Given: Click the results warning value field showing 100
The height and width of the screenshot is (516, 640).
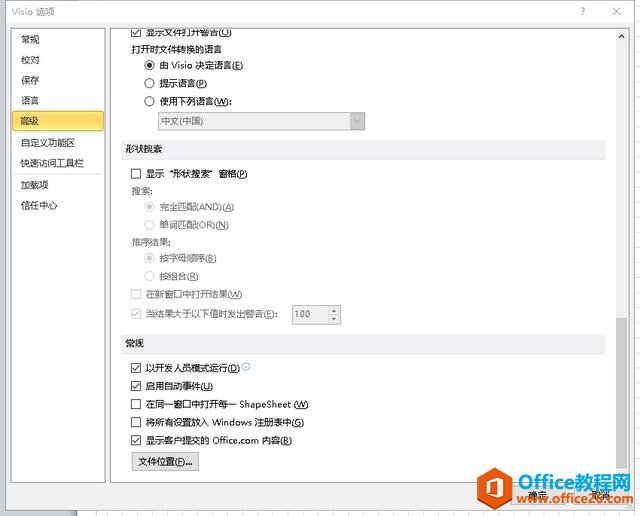Looking at the screenshot, I should click(310, 314).
